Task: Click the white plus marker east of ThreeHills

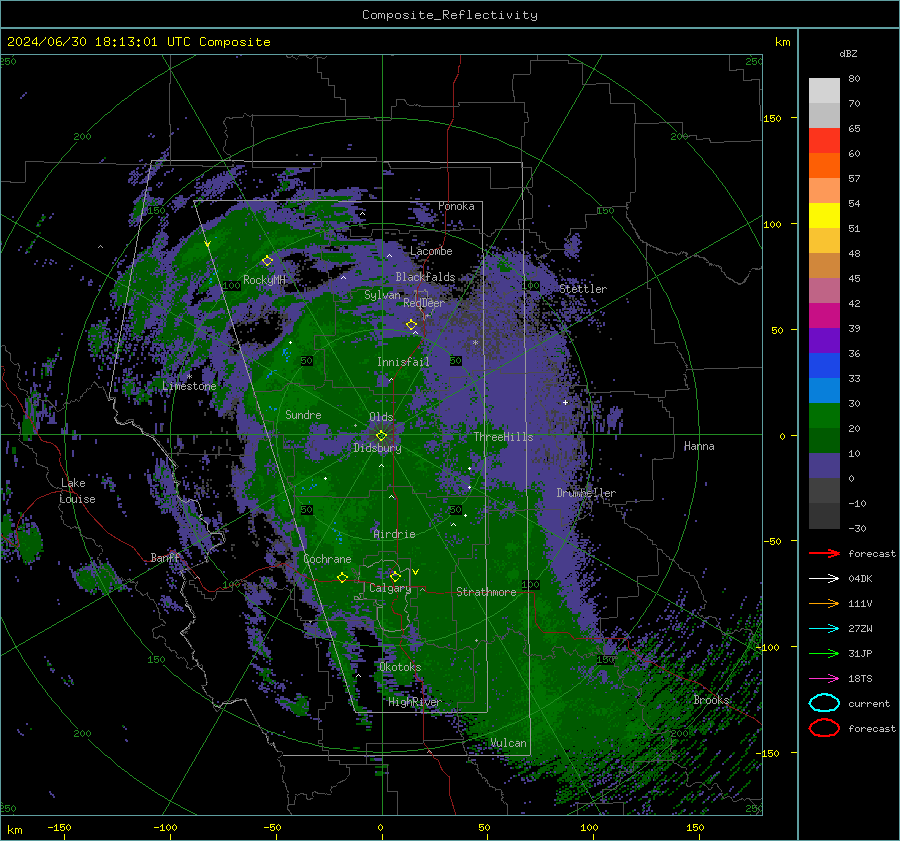Action: [x=565, y=402]
